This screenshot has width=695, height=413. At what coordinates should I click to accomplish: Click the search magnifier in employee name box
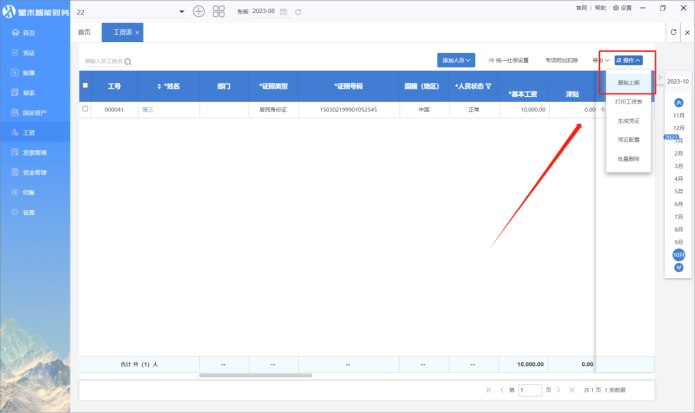point(128,61)
